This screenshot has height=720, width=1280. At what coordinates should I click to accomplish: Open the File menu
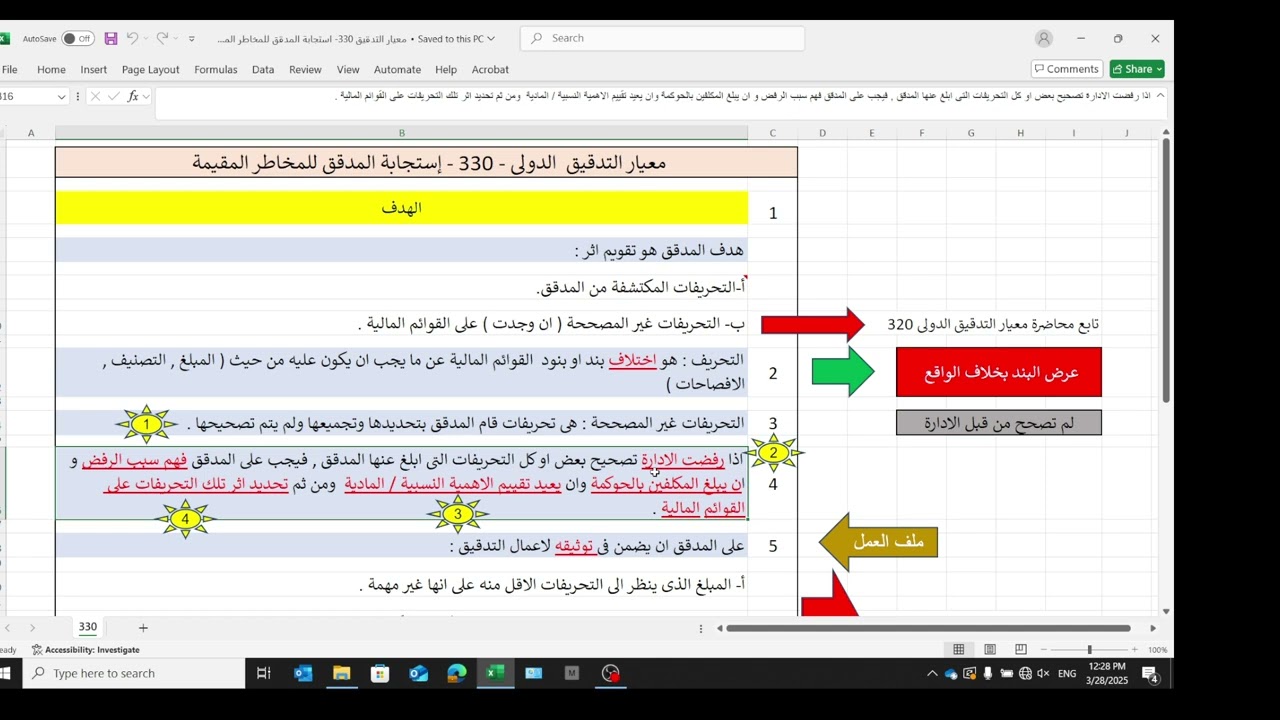[10, 70]
